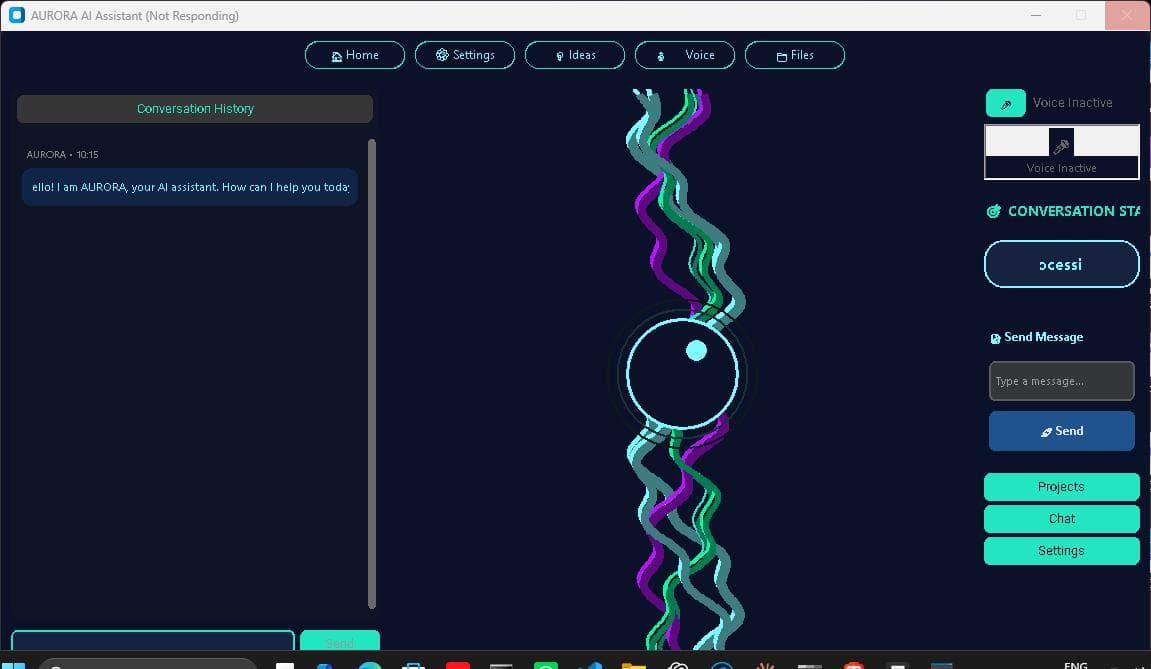The image size is (1151, 669).
Task: Click the AURORA app icon in the title bar
Action: [x=17, y=15]
